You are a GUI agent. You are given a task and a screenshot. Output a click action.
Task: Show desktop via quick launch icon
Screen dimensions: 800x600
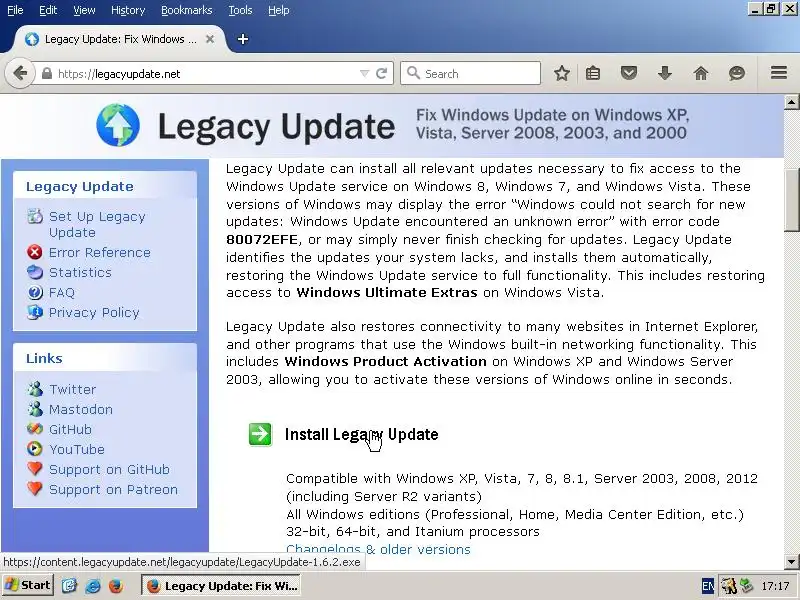coord(69,585)
